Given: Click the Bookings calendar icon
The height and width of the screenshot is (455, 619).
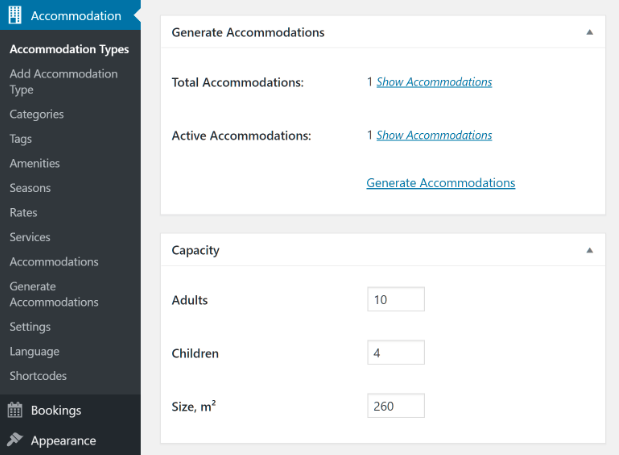Looking at the screenshot, I should click(15, 410).
